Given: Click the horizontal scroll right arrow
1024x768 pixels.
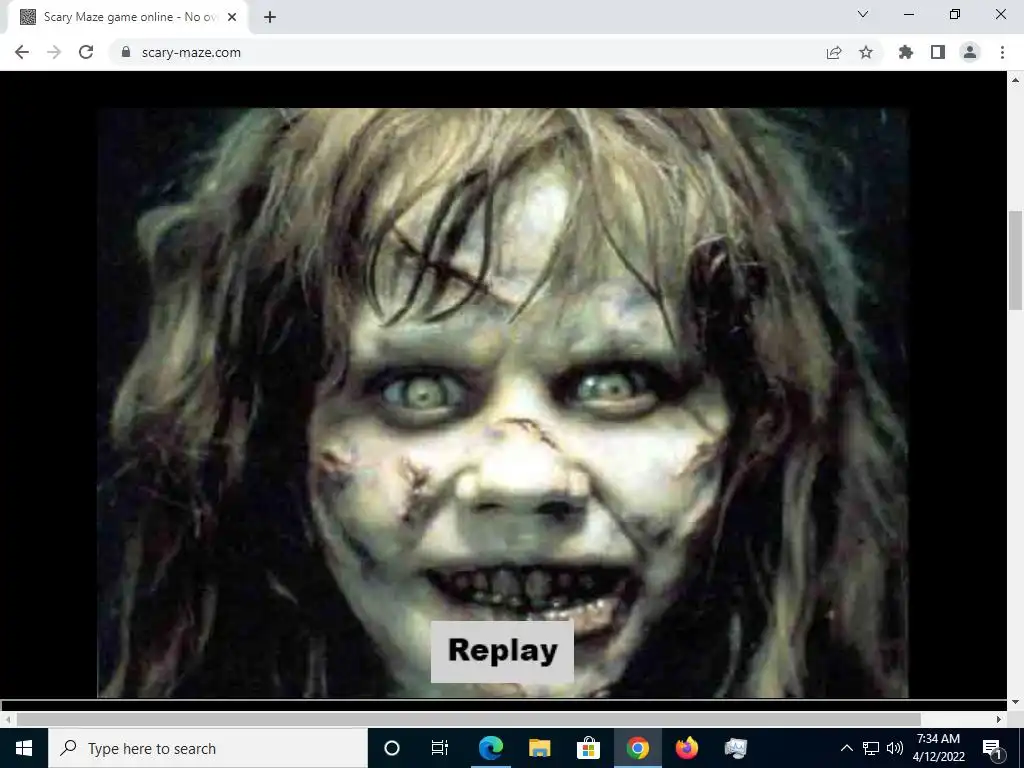Looking at the screenshot, I should [x=999, y=719].
